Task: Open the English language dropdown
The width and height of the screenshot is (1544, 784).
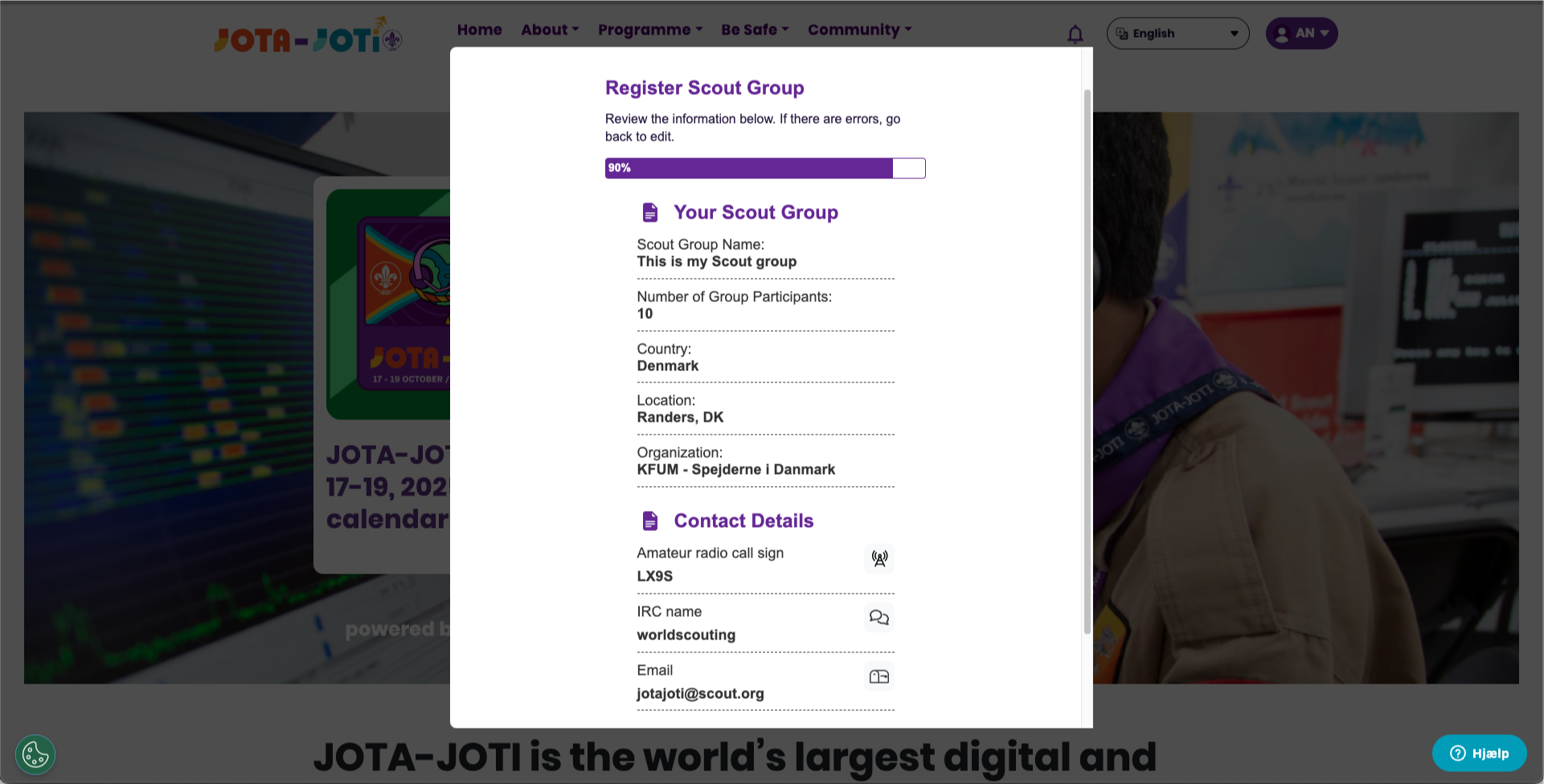Action: point(1177,34)
